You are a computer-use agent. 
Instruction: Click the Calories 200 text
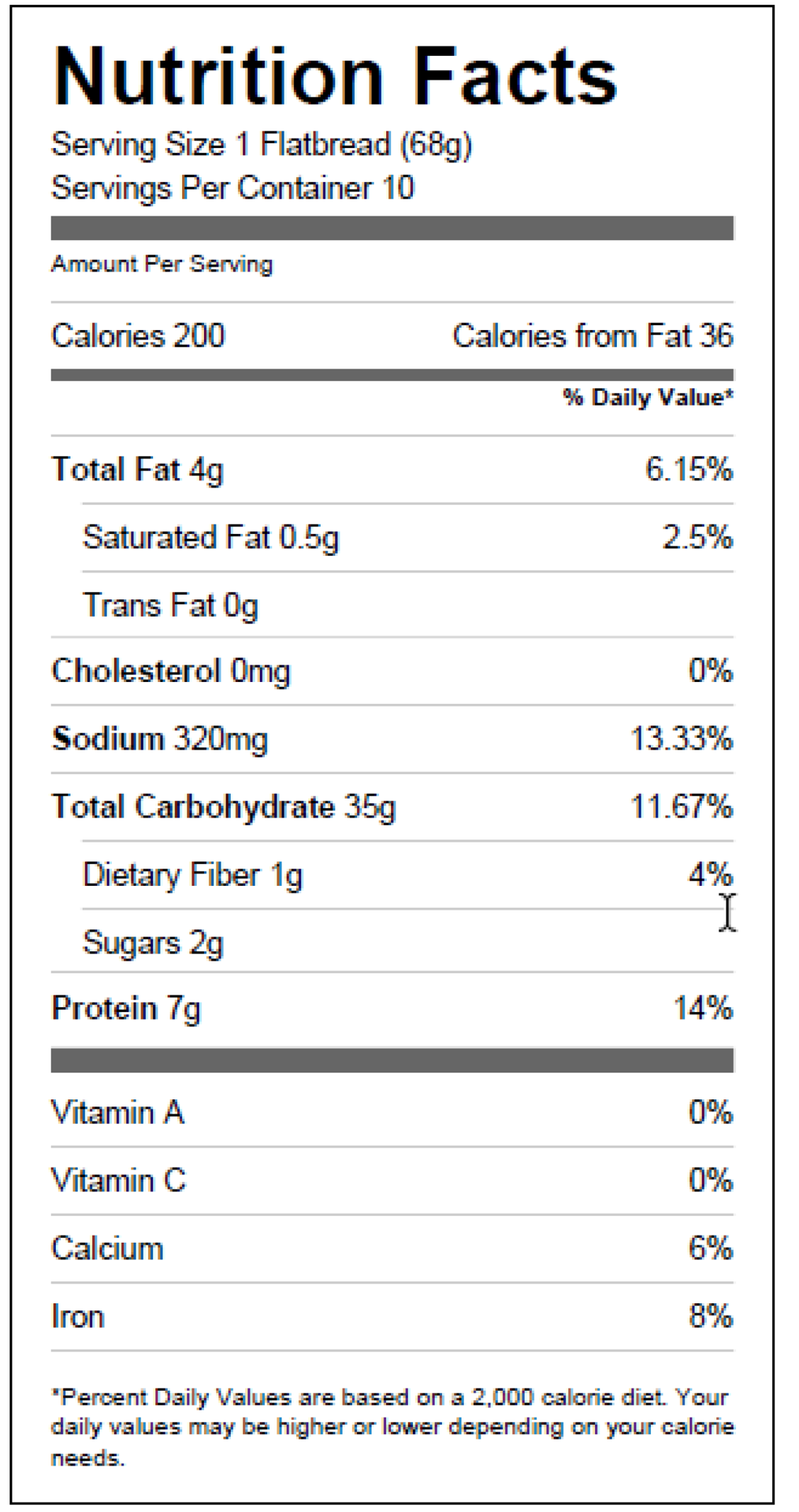click(x=138, y=336)
